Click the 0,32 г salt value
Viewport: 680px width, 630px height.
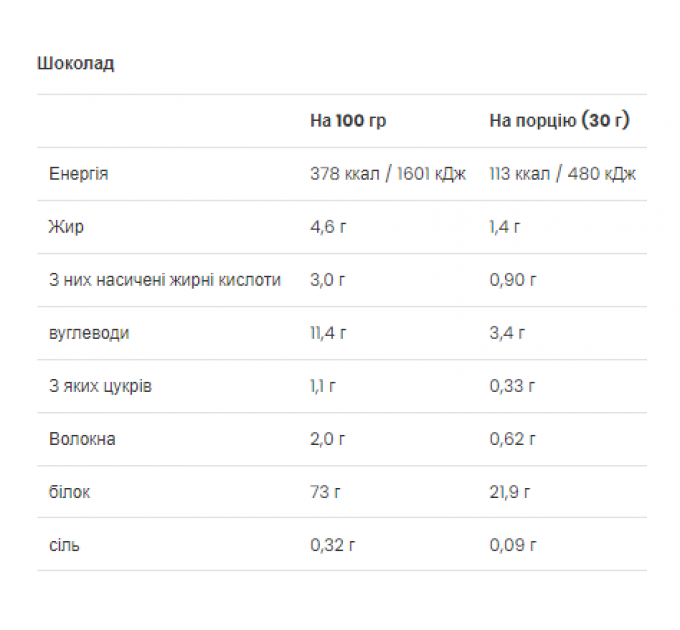coord(333,545)
